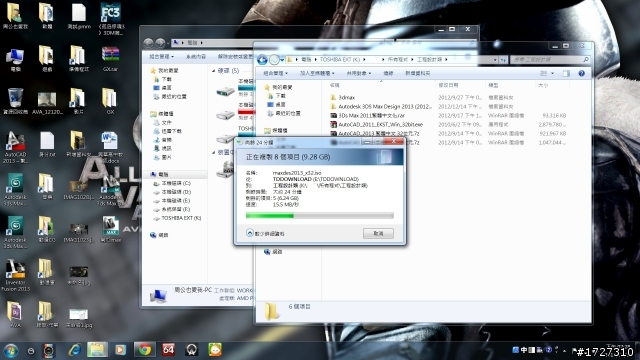
Task: Open Internet Explorer from taskbar
Action: [75, 350]
